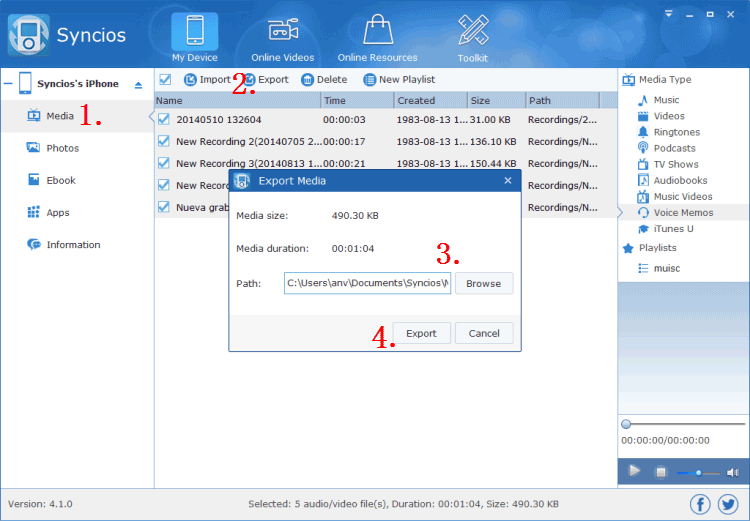Select Photos in the left sidebar

point(62,148)
